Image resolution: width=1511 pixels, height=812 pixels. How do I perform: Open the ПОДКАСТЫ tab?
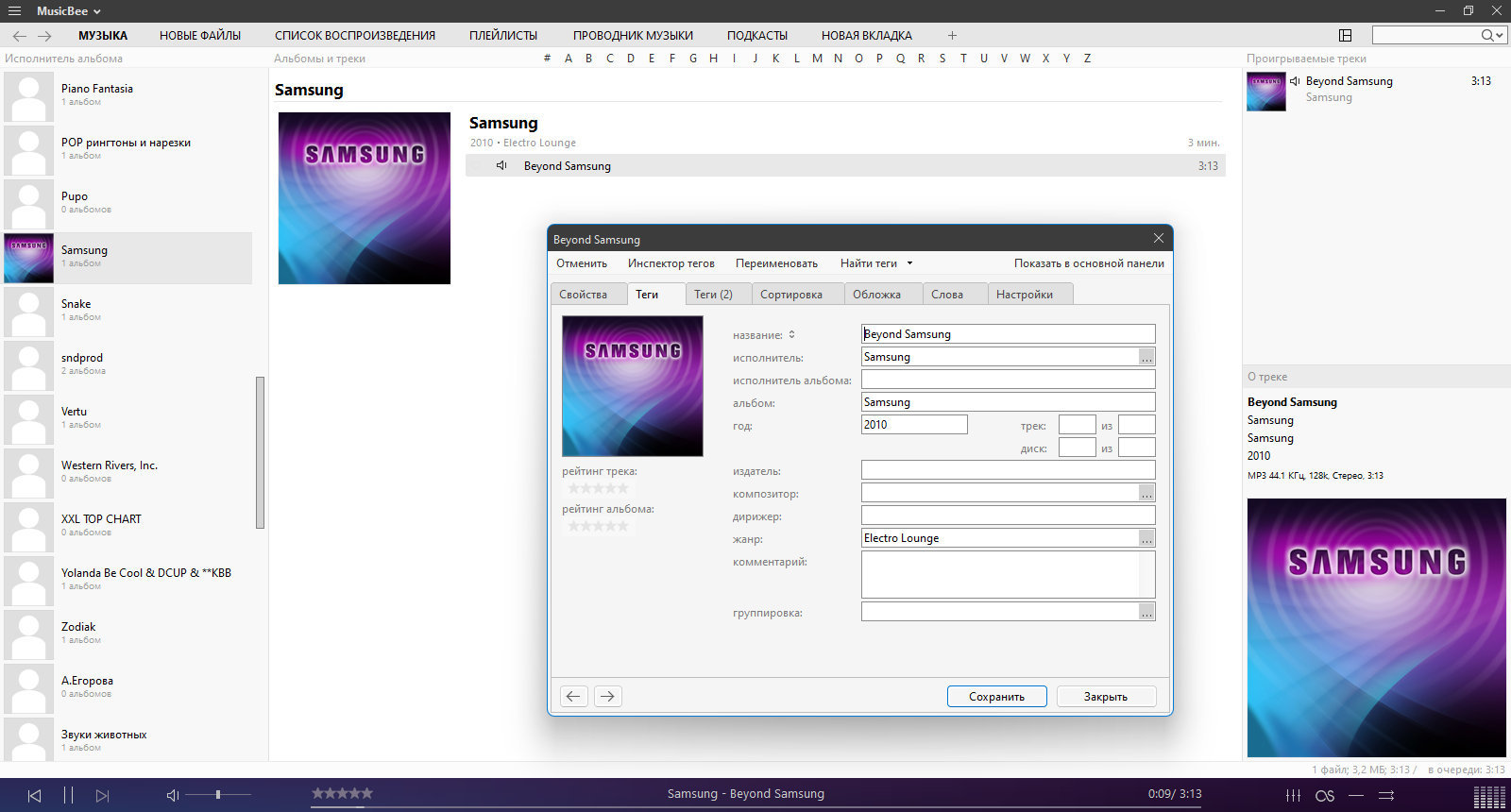click(x=756, y=35)
